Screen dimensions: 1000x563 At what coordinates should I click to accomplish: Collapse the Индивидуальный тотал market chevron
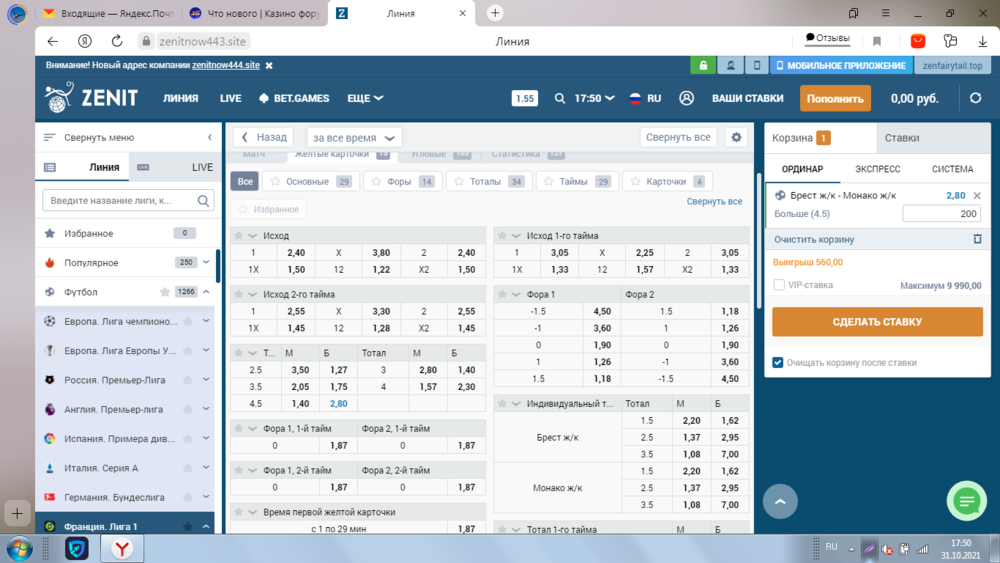click(516, 404)
